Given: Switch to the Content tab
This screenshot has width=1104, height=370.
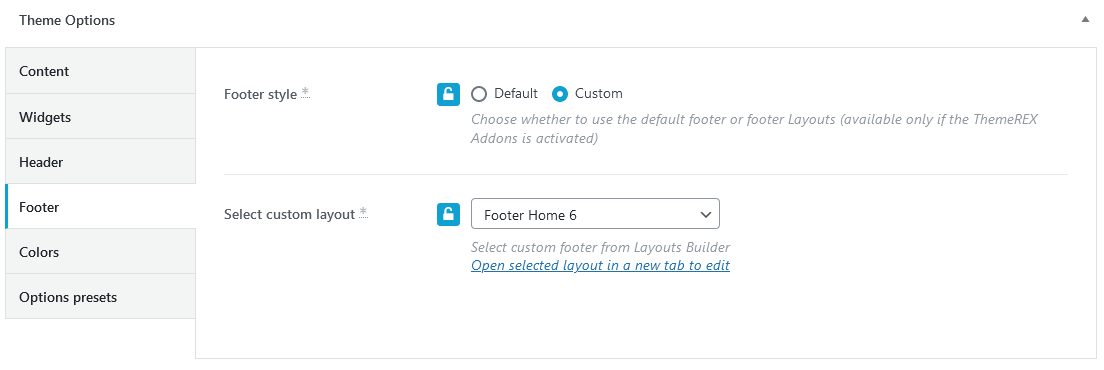Looking at the screenshot, I should point(100,71).
